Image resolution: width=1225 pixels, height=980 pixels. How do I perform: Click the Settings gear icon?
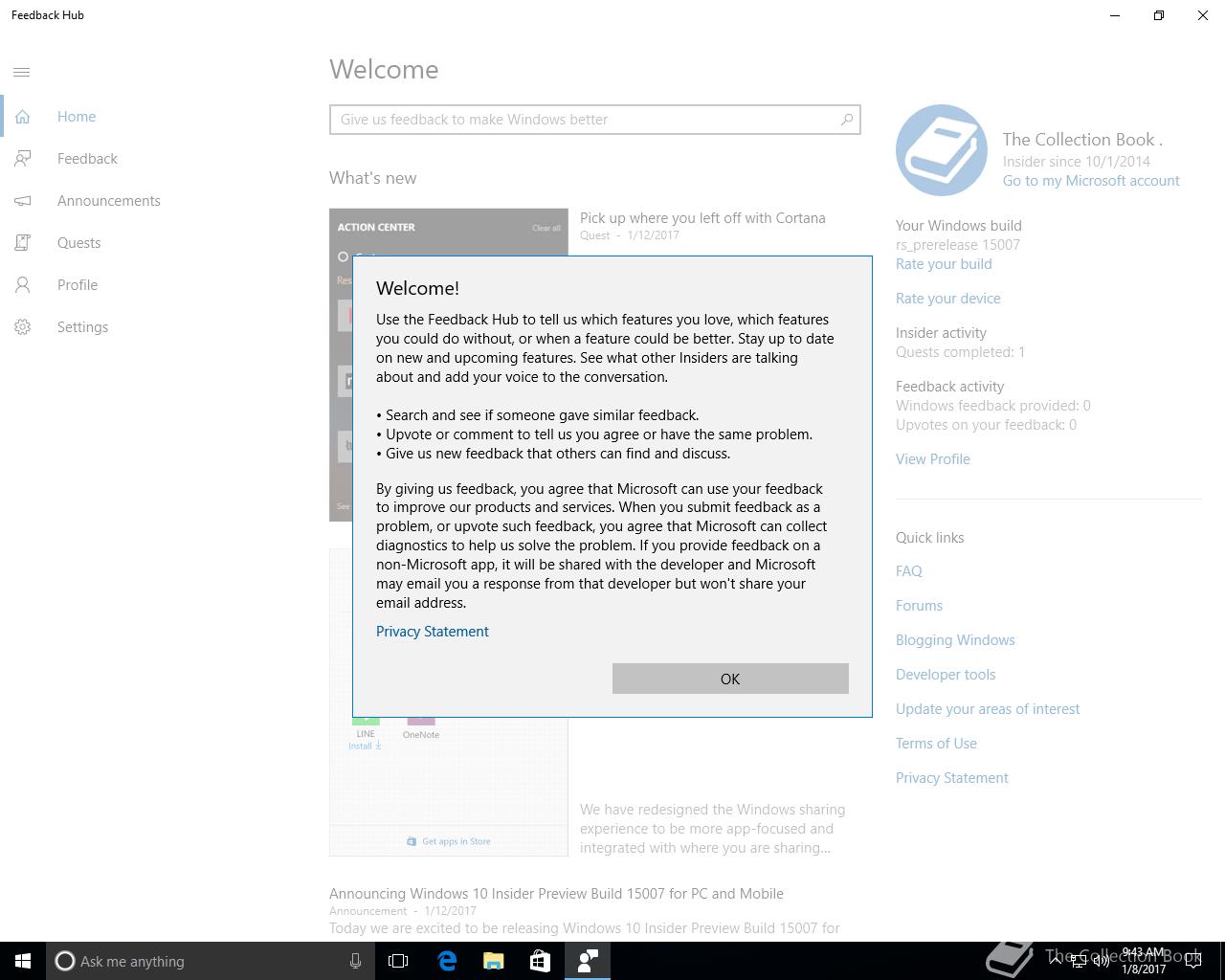(x=22, y=327)
